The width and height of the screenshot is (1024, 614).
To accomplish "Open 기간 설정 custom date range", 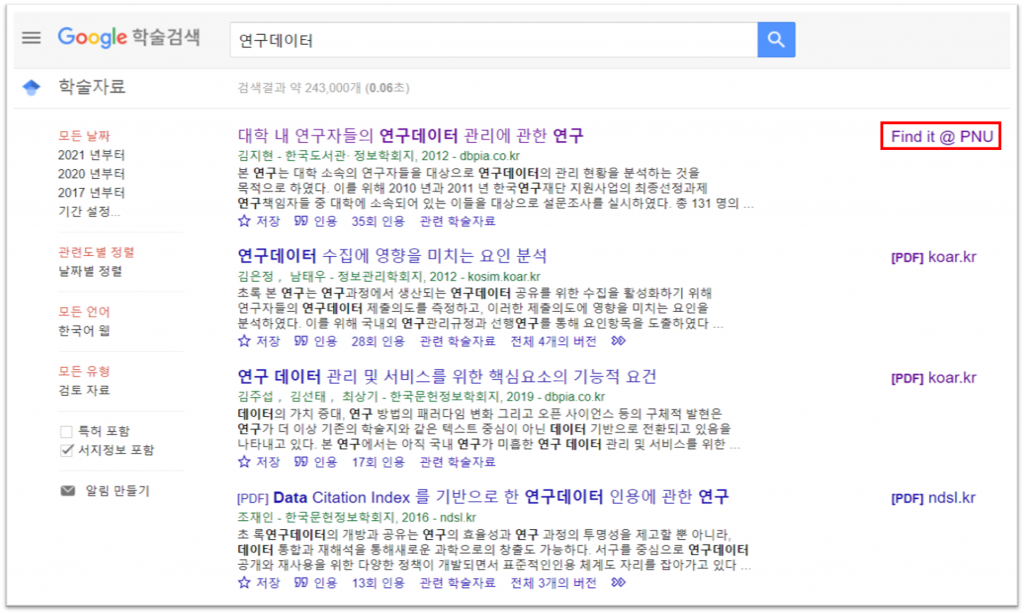I will 89,211.
